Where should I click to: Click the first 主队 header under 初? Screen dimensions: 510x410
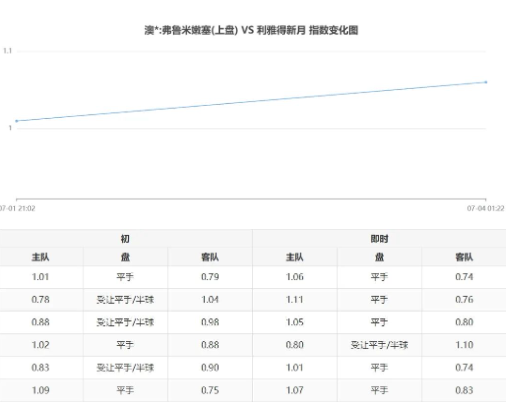click(40, 257)
